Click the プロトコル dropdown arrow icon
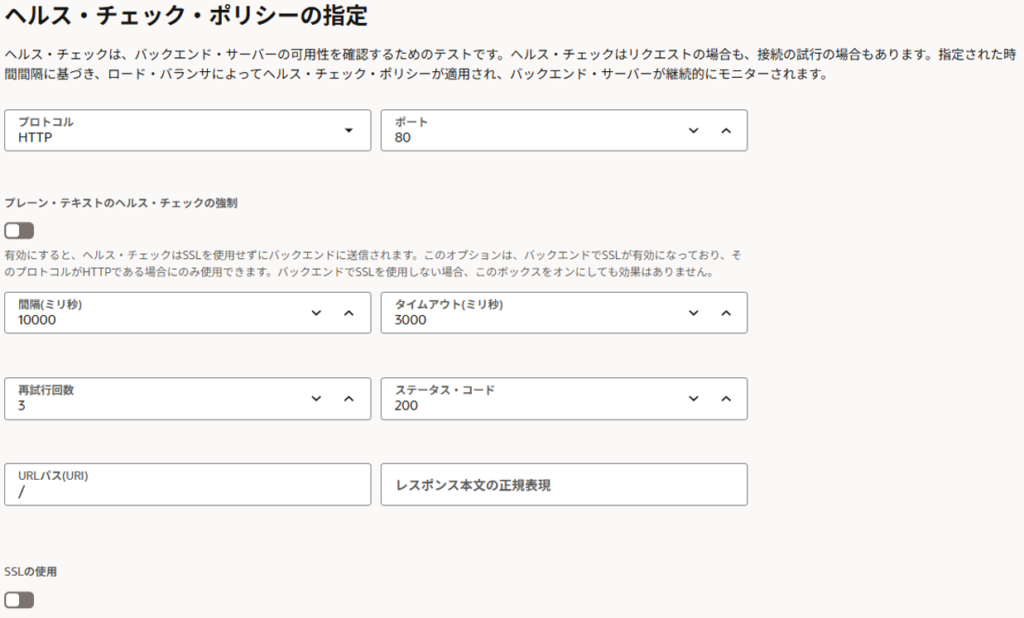Screen dimensions: 1024x618 pyautogui.click(x=349, y=130)
